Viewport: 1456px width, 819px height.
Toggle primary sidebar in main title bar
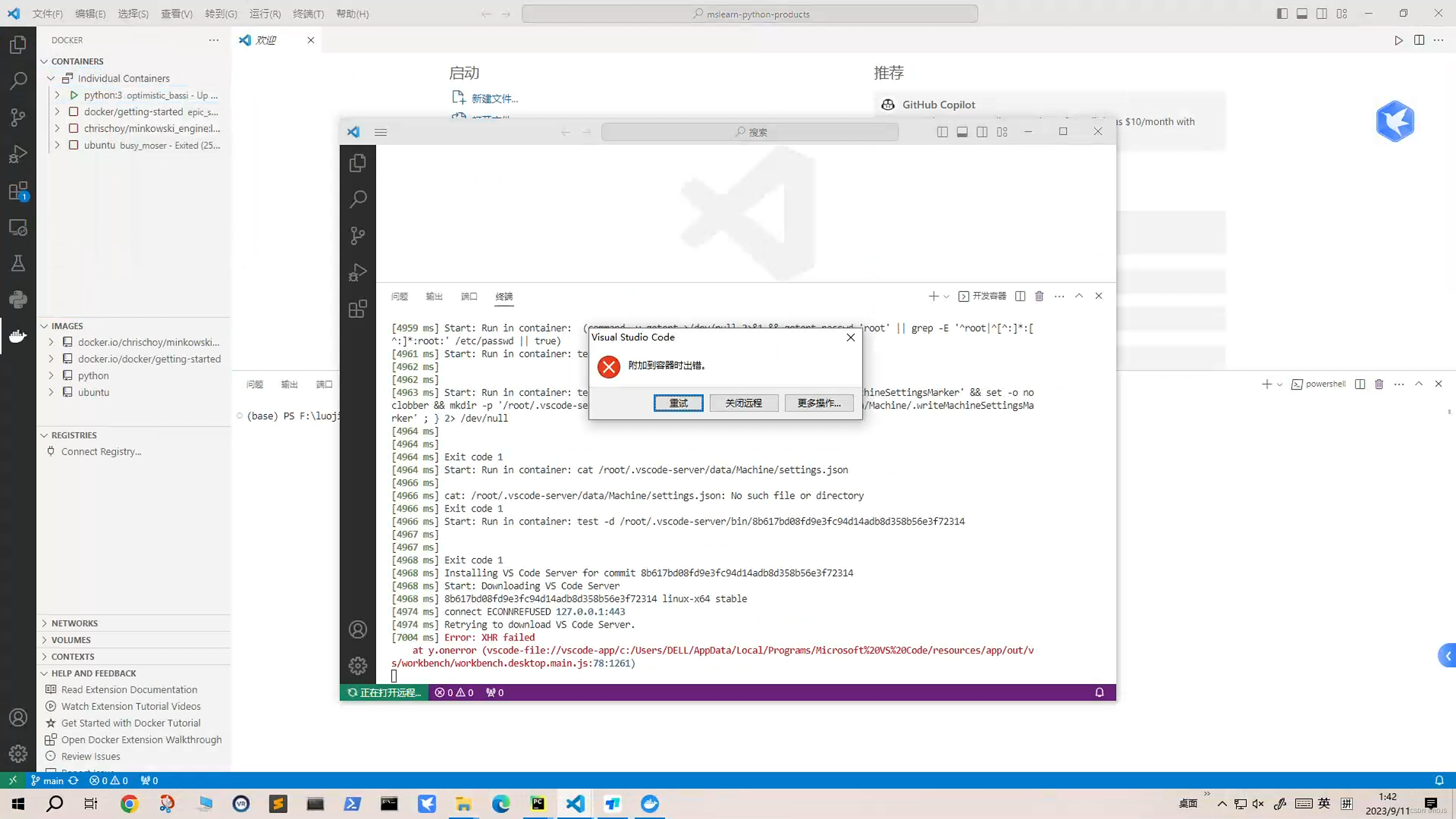pyautogui.click(x=1282, y=13)
